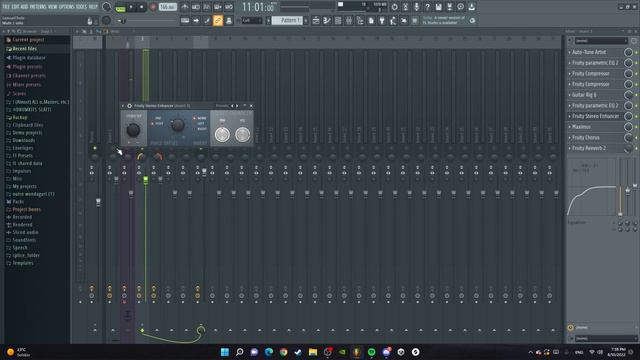The image size is (640, 360).
Task: Open Auto-Tune Artist slot arrow menu
Action: click(x=570, y=52)
